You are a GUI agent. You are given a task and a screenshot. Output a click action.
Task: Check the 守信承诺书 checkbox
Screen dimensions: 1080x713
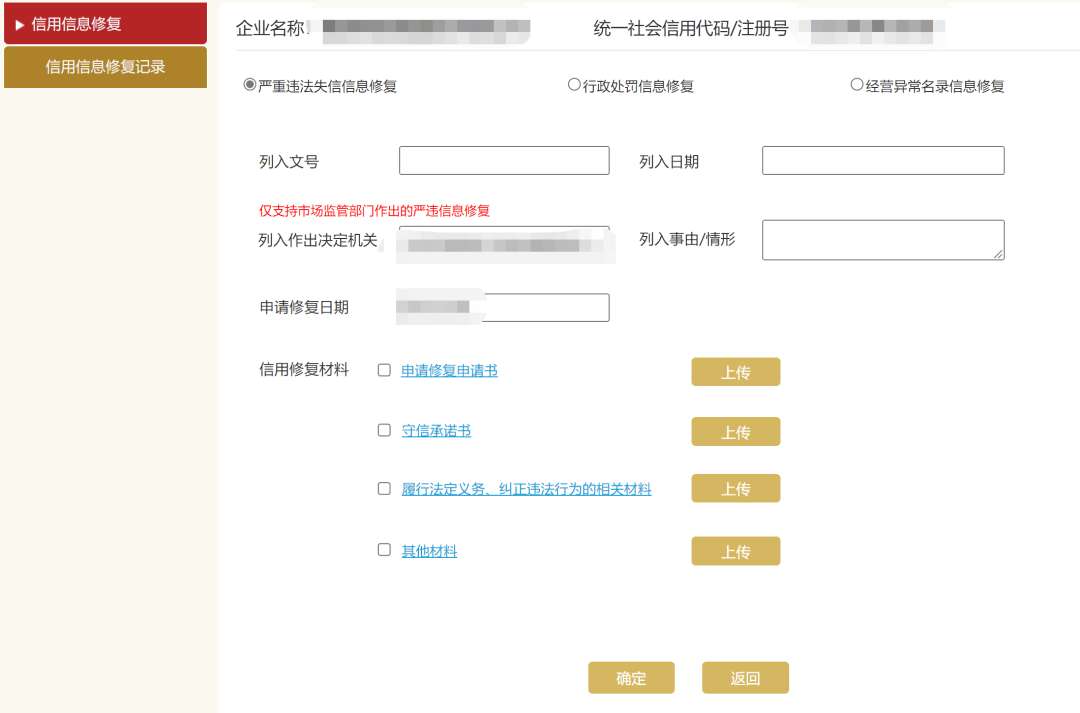coord(384,430)
